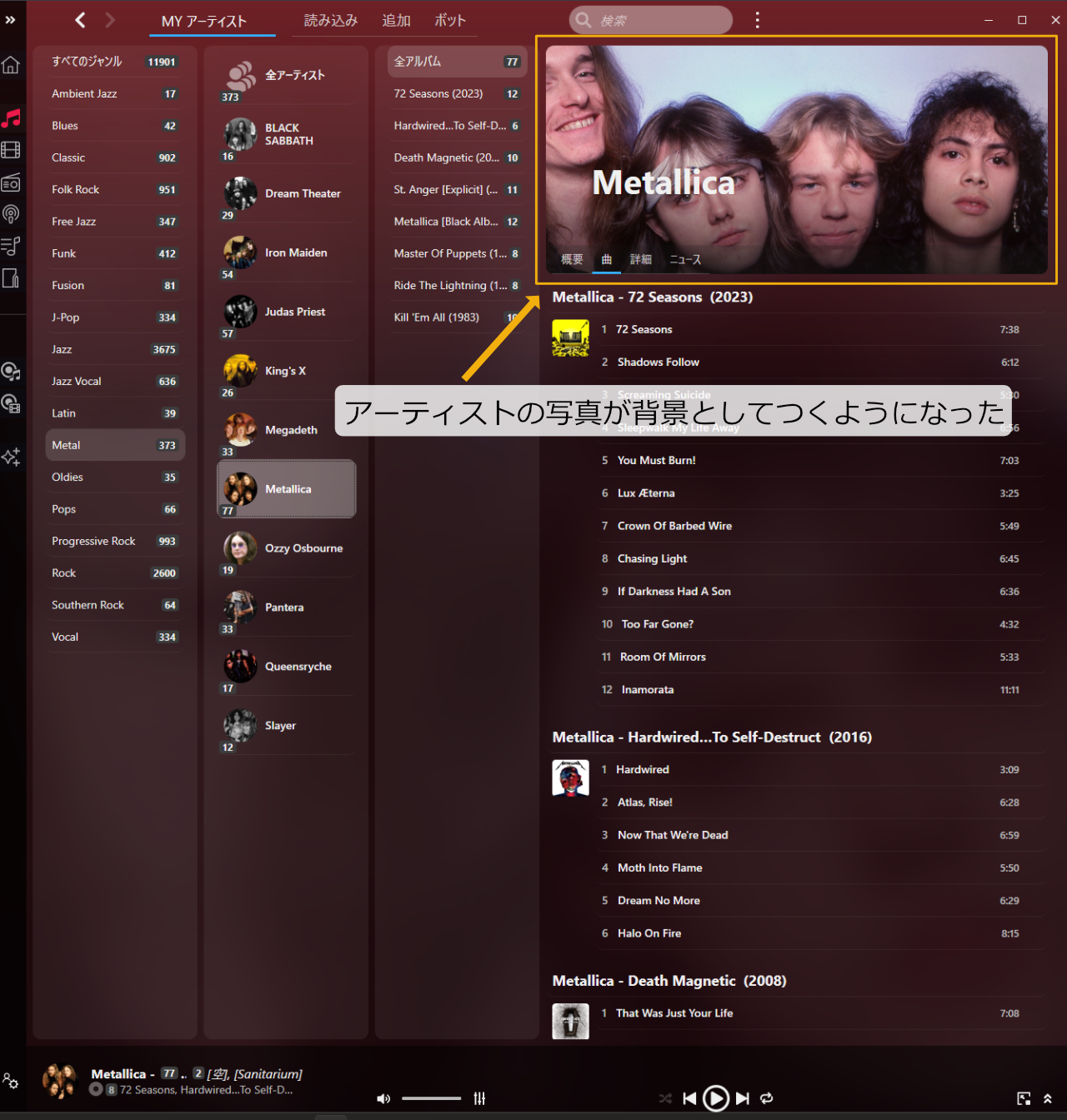Choose Dream Theater artist
This screenshot has height=1120, width=1067.
287,194
